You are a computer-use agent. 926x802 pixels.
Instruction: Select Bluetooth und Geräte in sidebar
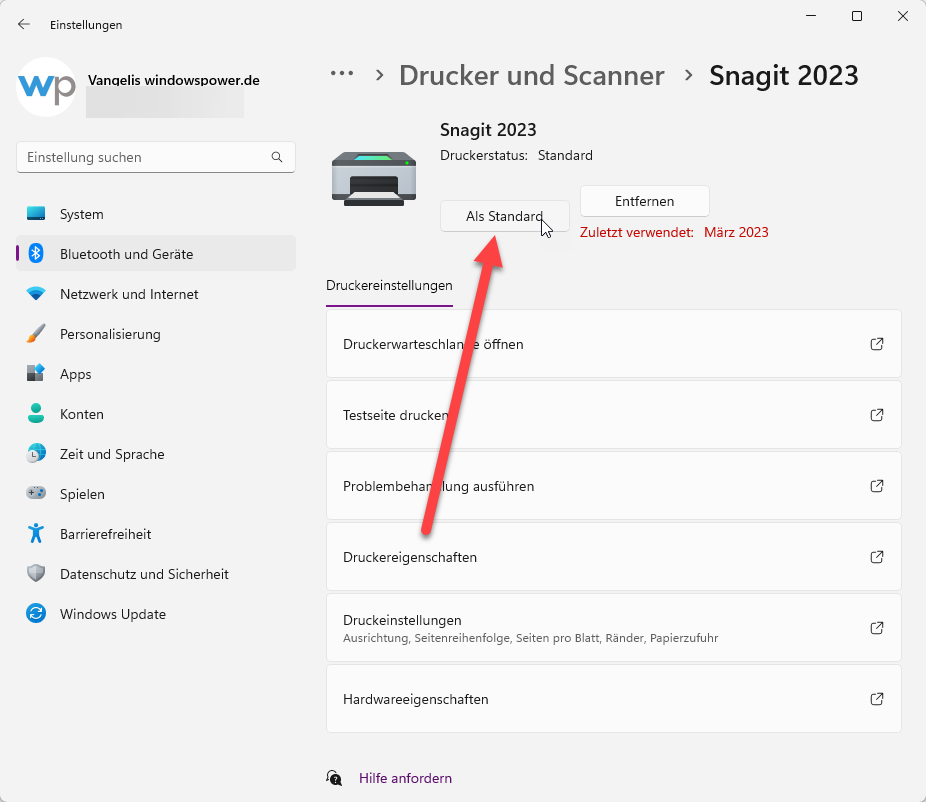(156, 253)
